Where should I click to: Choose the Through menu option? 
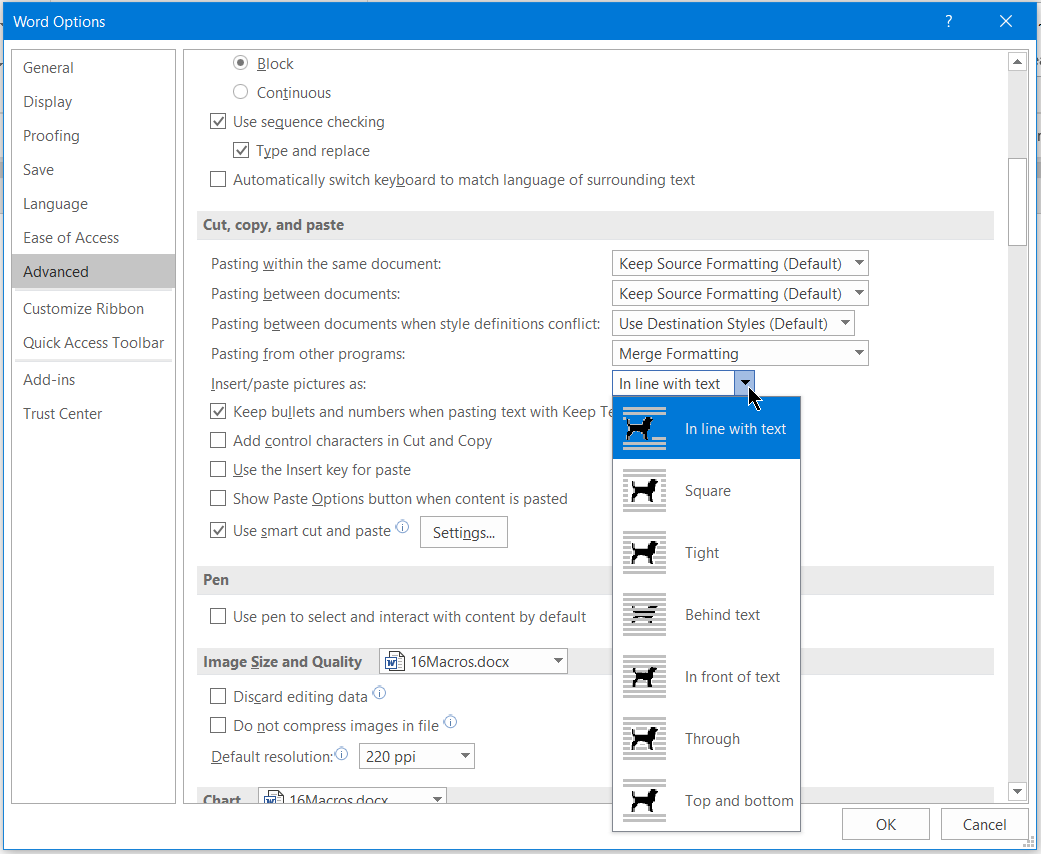tap(706, 738)
